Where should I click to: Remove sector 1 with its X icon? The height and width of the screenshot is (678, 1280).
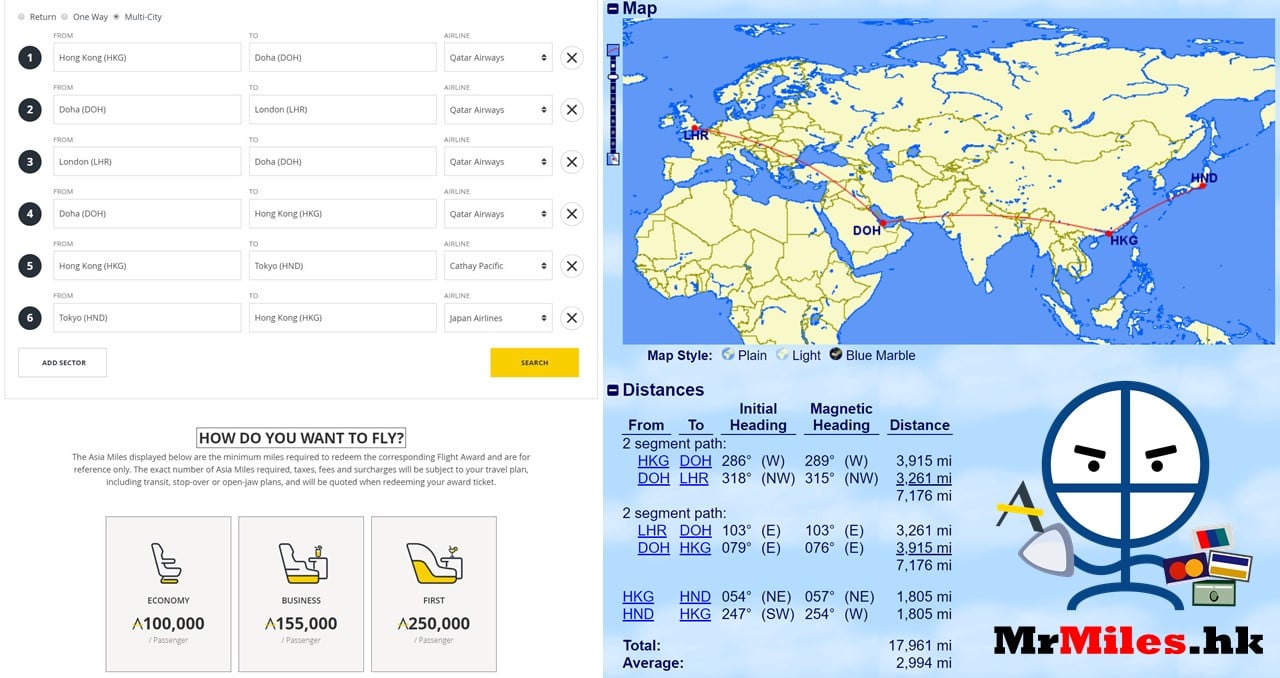(x=572, y=58)
